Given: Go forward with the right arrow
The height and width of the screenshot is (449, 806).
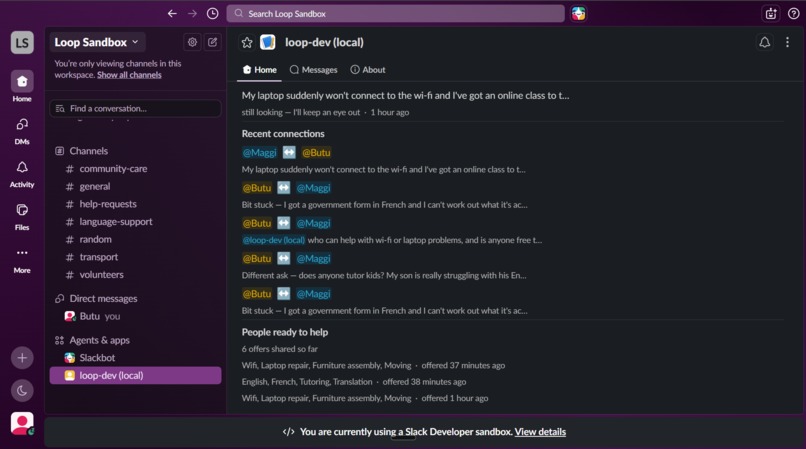Looking at the screenshot, I should (x=192, y=14).
